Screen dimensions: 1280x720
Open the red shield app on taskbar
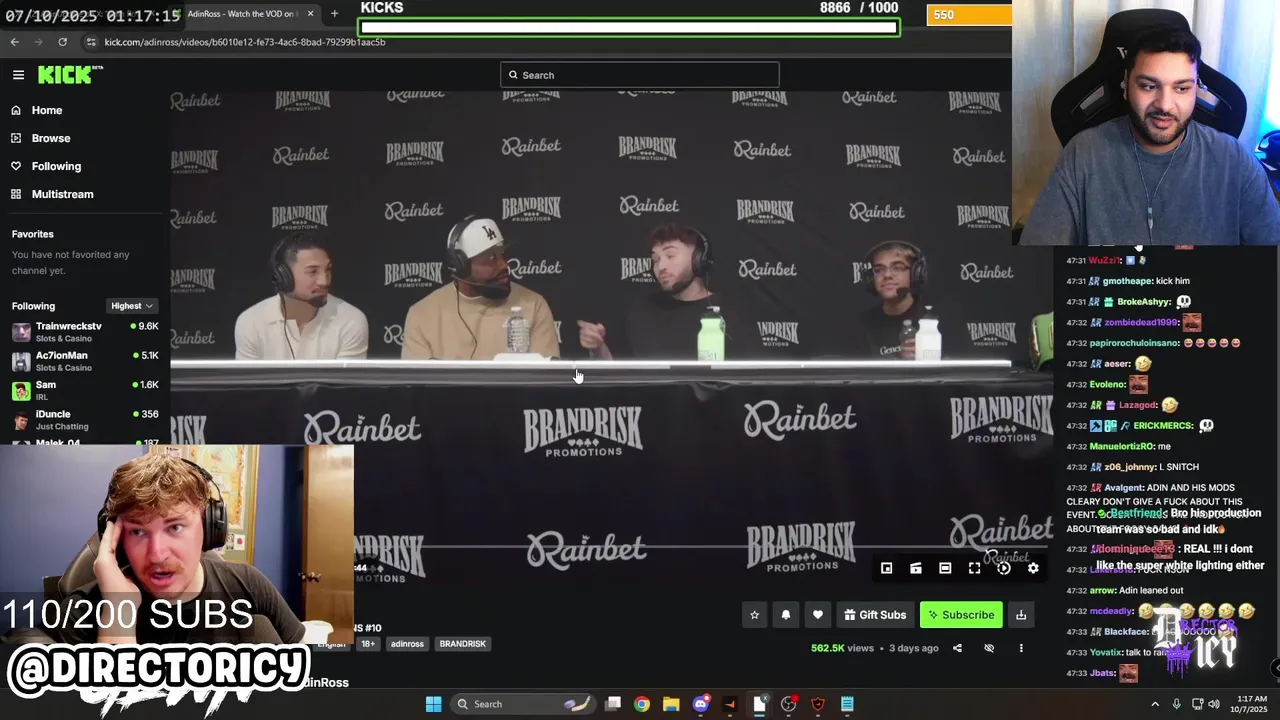tap(818, 704)
